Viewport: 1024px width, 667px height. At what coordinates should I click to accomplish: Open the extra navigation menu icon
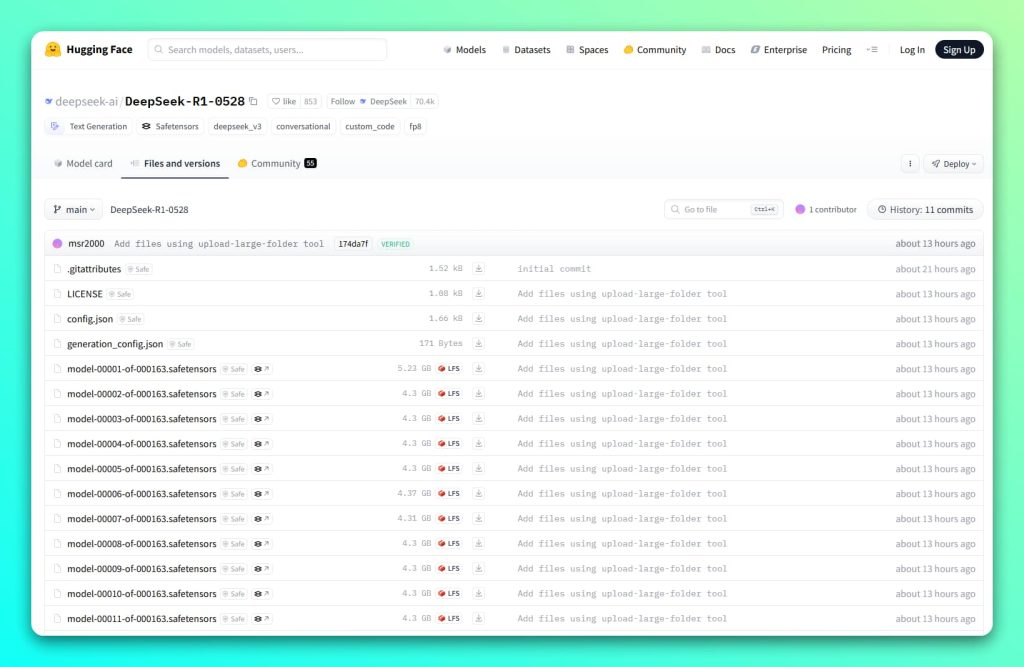pyautogui.click(x=872, y=50)
